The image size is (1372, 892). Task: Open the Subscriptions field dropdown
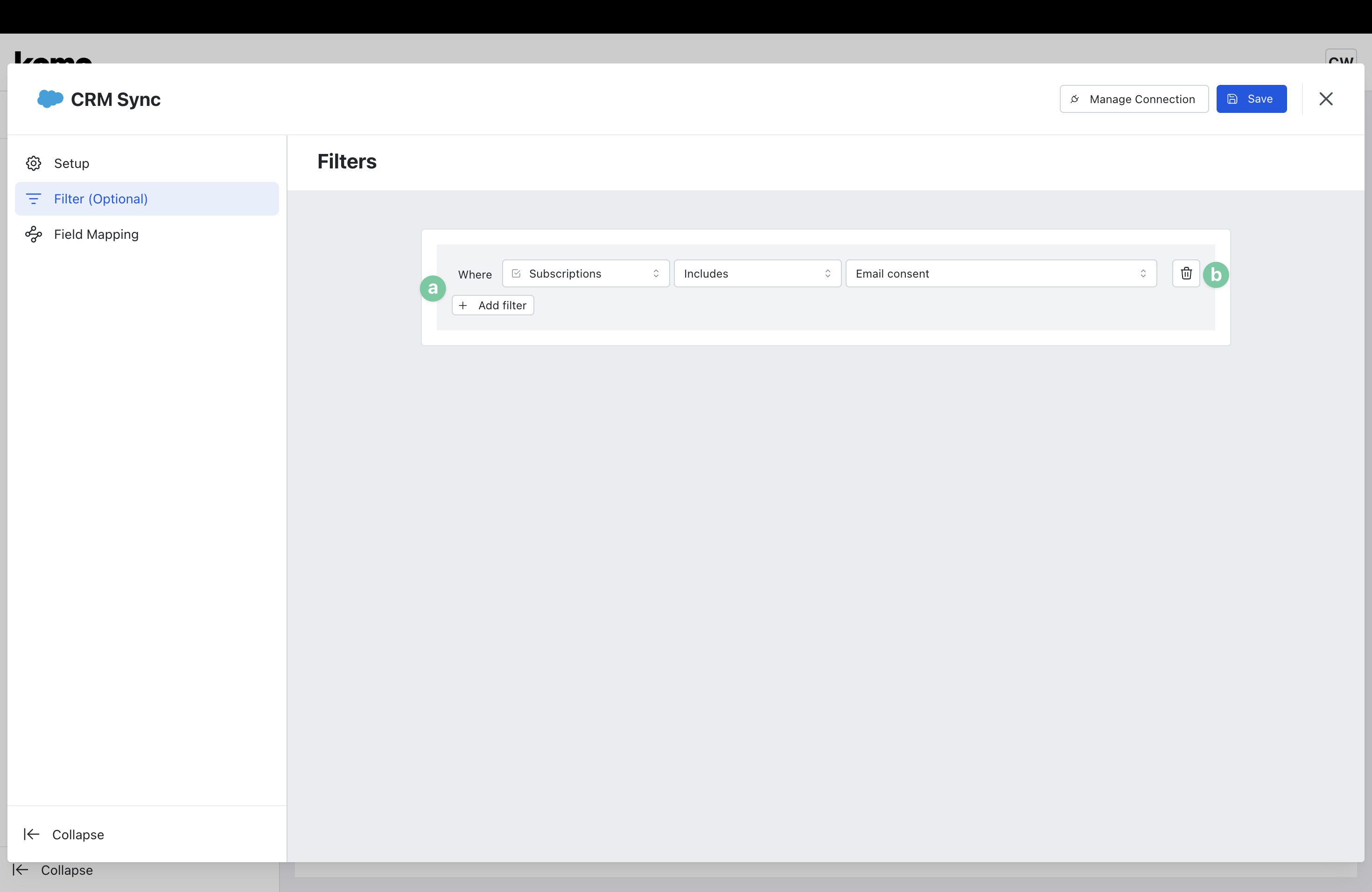585,273
